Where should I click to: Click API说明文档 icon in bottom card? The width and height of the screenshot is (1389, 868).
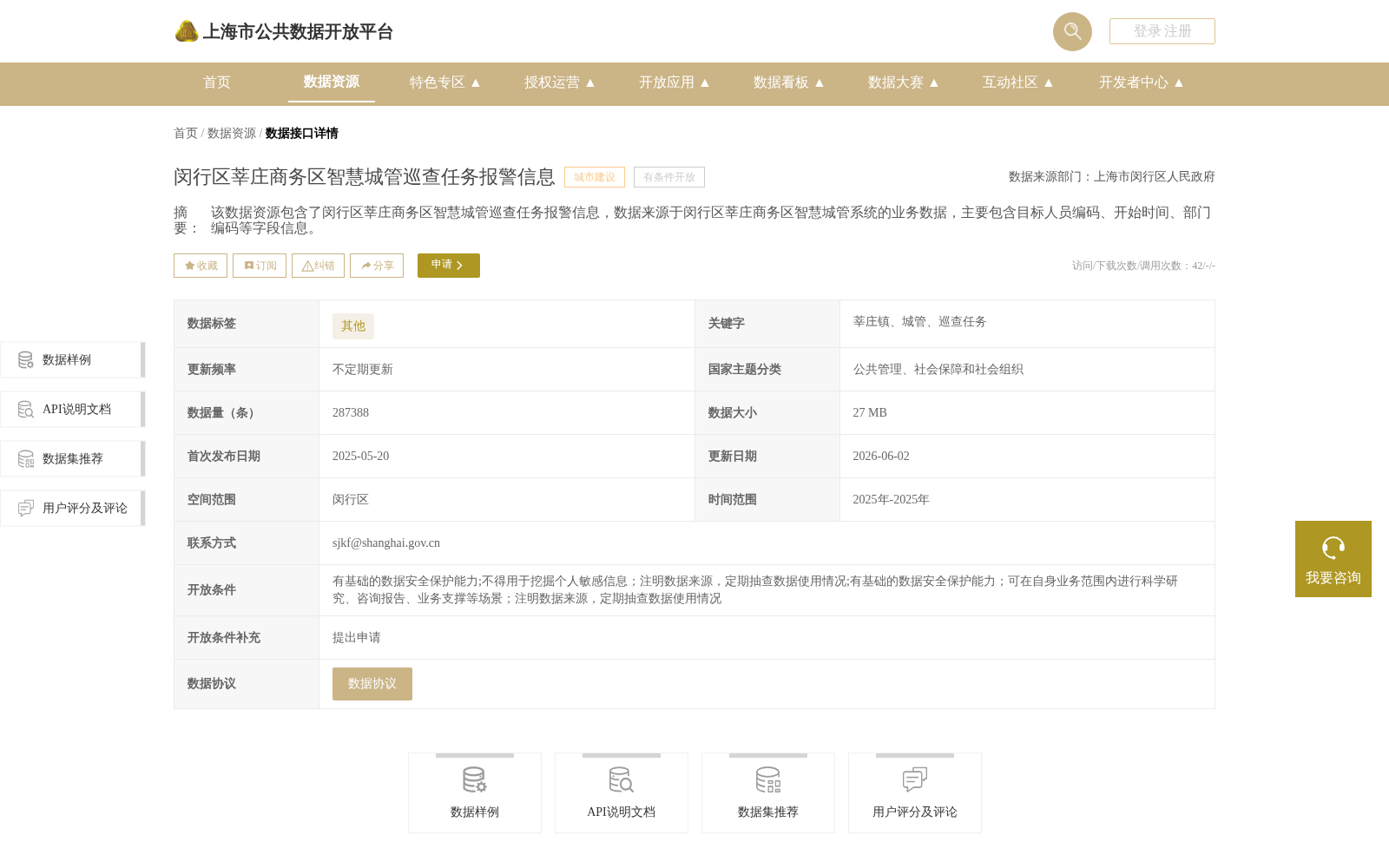622,780
